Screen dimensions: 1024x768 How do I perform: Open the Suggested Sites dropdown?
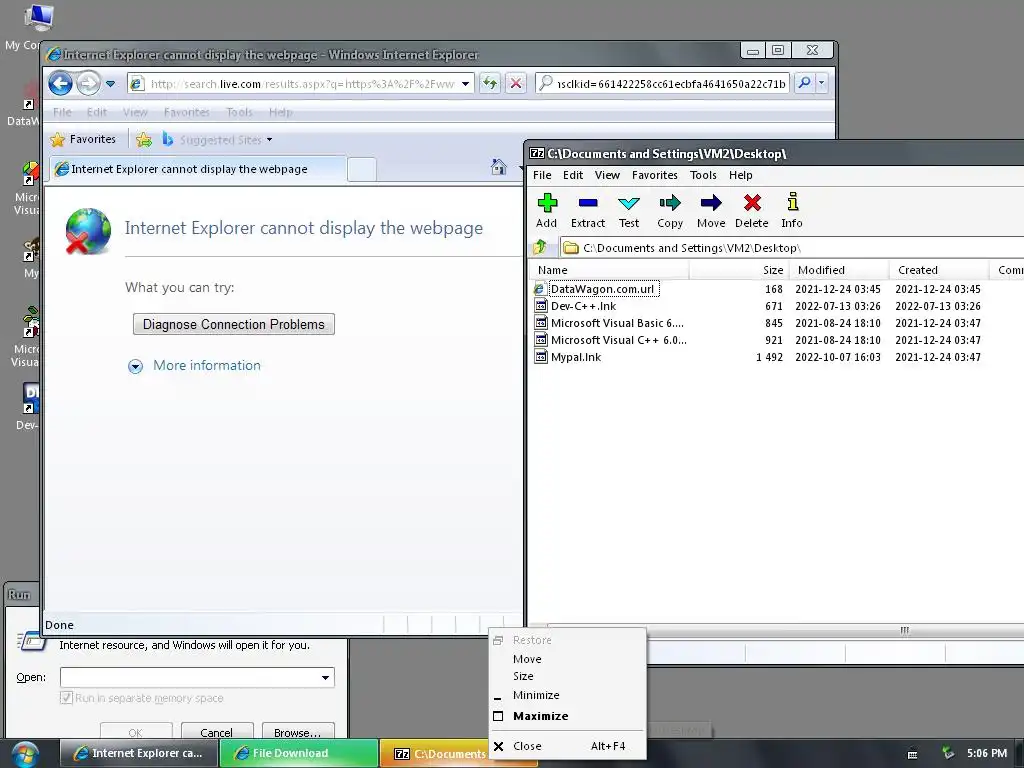pos(269,140)
